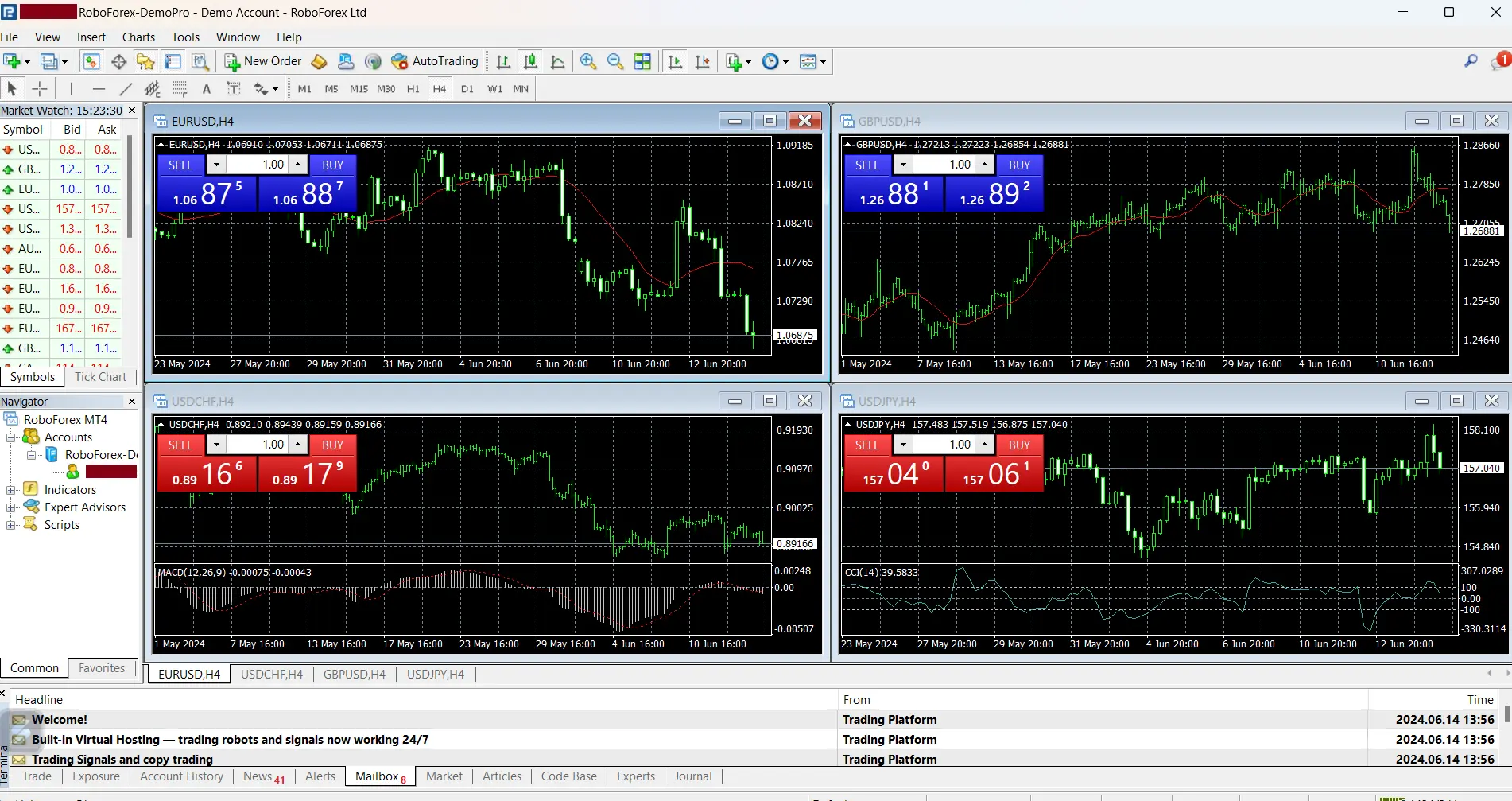The height and width of the screenshot is (801, 1512).
Task: Switch to the Account History tab
Action: (x=182, y=776)
